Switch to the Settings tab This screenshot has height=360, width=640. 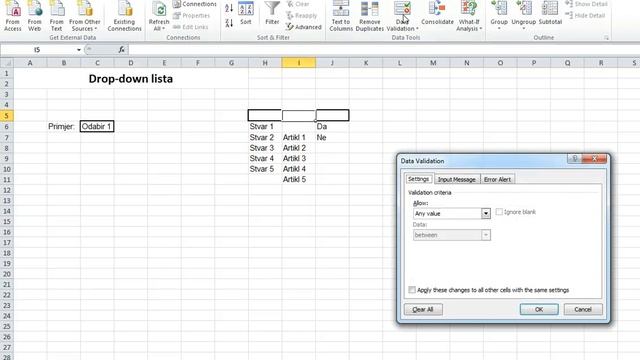click(x=418, y=179)
